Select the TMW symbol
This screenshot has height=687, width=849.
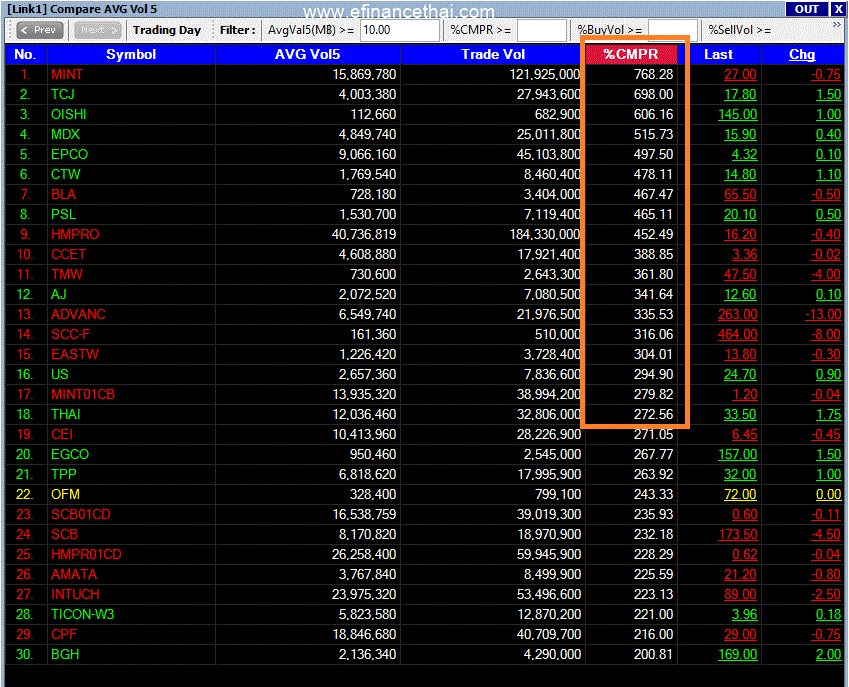(67, 274)
